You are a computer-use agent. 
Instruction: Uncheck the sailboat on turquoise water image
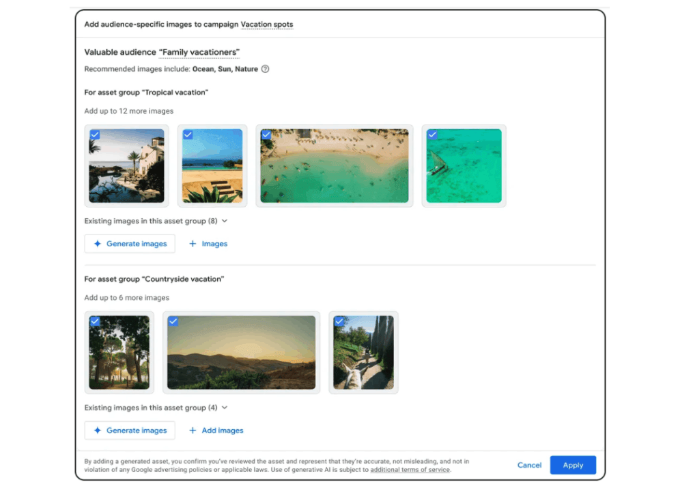[432, 135]
